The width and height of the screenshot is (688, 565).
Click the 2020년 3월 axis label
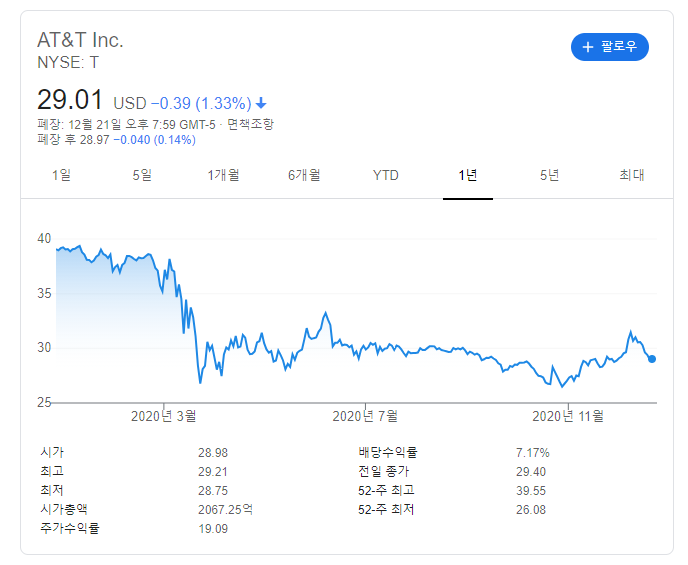(x=163, y=416)
